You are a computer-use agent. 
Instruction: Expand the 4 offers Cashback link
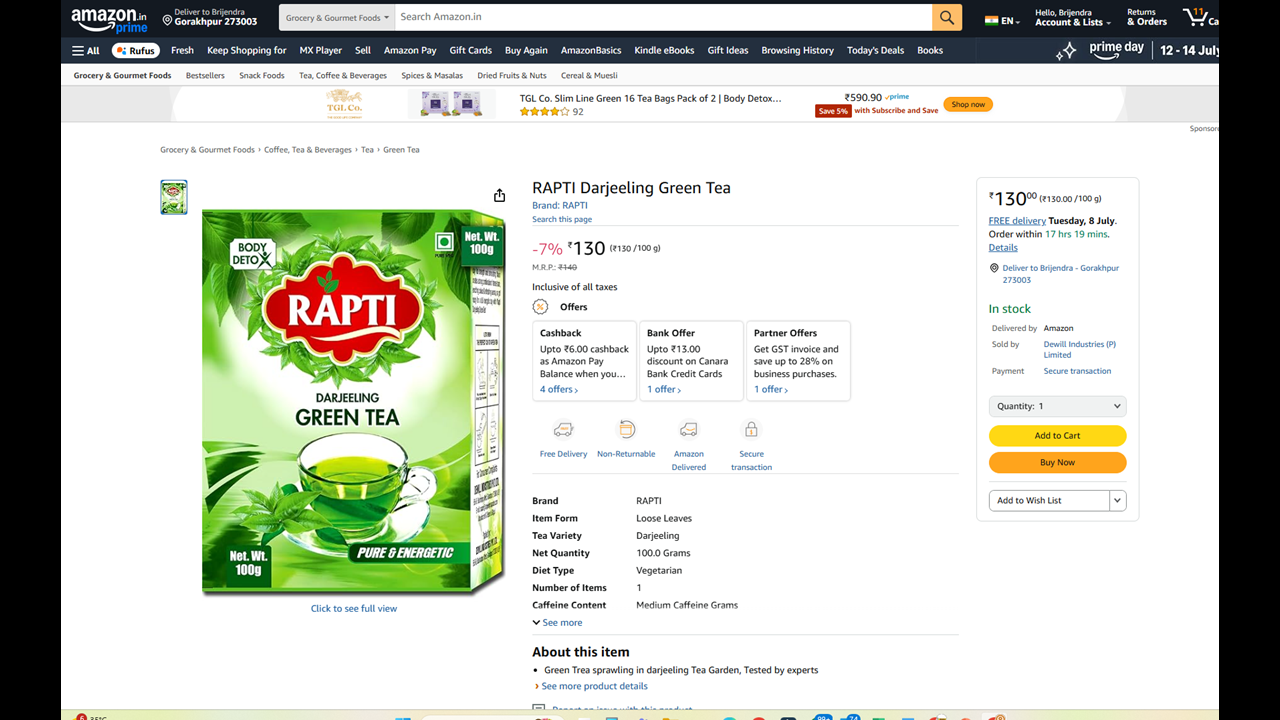point(559,389)
